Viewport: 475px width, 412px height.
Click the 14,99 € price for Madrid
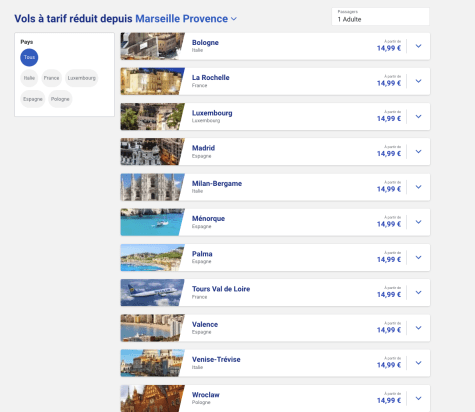pos(389,154)
